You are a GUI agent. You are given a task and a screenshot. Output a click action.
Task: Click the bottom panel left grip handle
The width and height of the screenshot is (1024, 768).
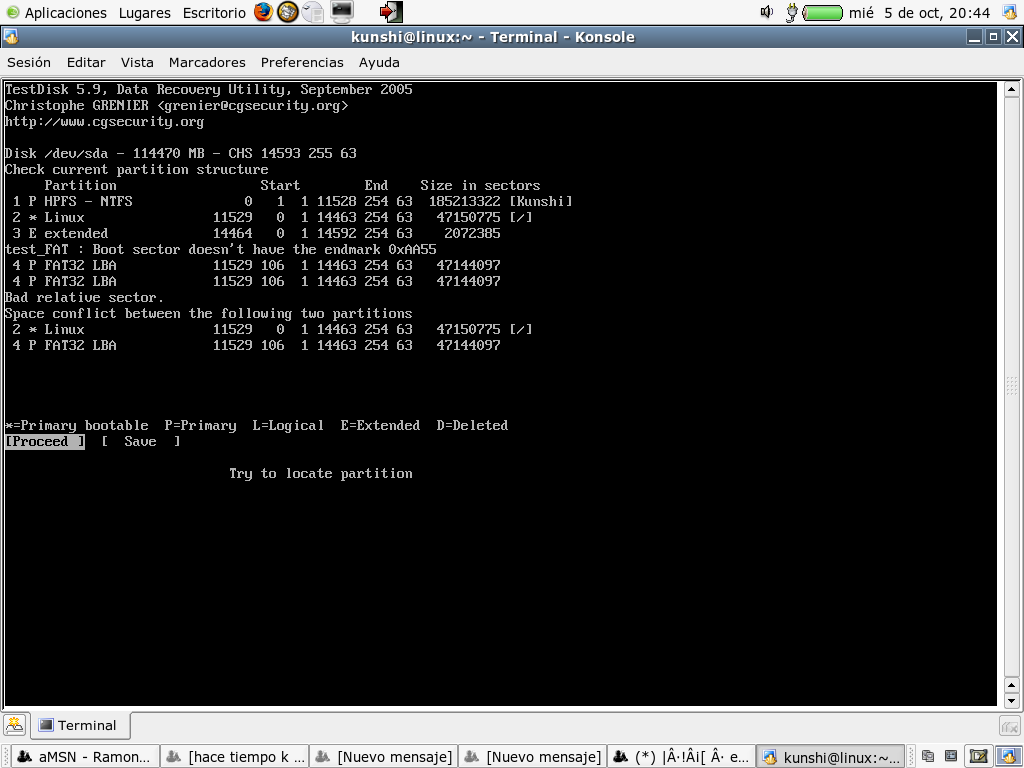pyautogui.click(x=5, y=756)
